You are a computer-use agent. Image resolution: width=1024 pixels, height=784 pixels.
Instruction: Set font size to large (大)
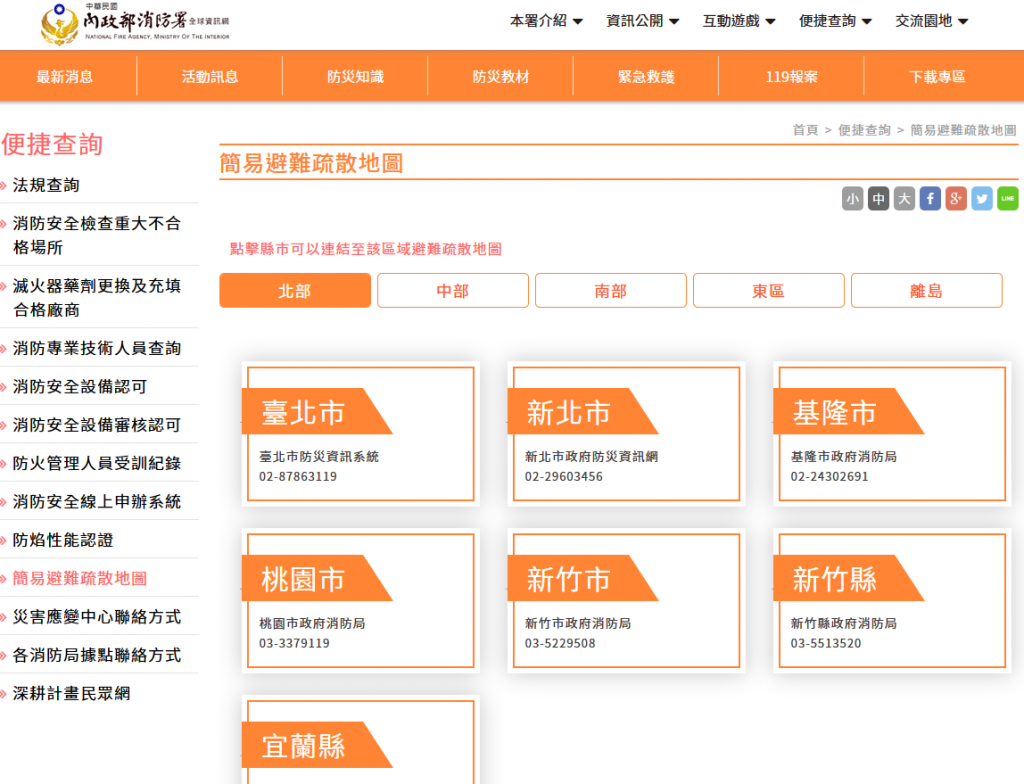(904, 199)
